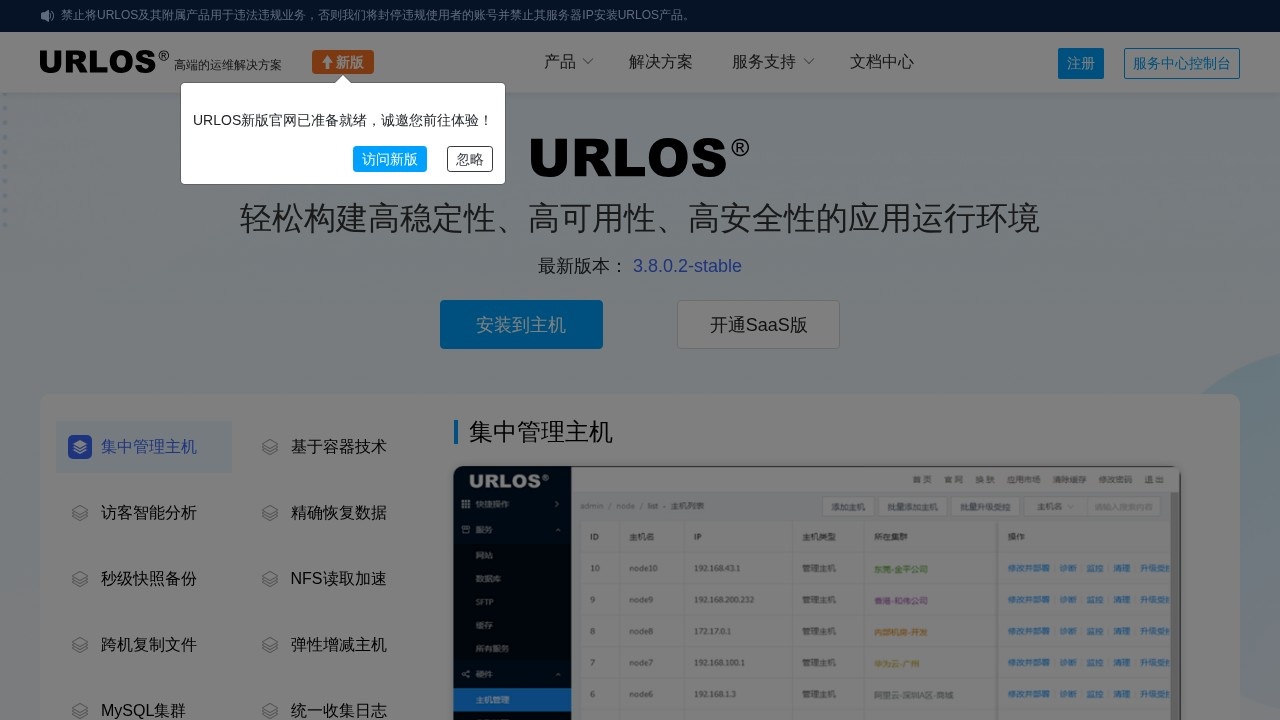Select the 秒级快照备份 feature tab

144,579
